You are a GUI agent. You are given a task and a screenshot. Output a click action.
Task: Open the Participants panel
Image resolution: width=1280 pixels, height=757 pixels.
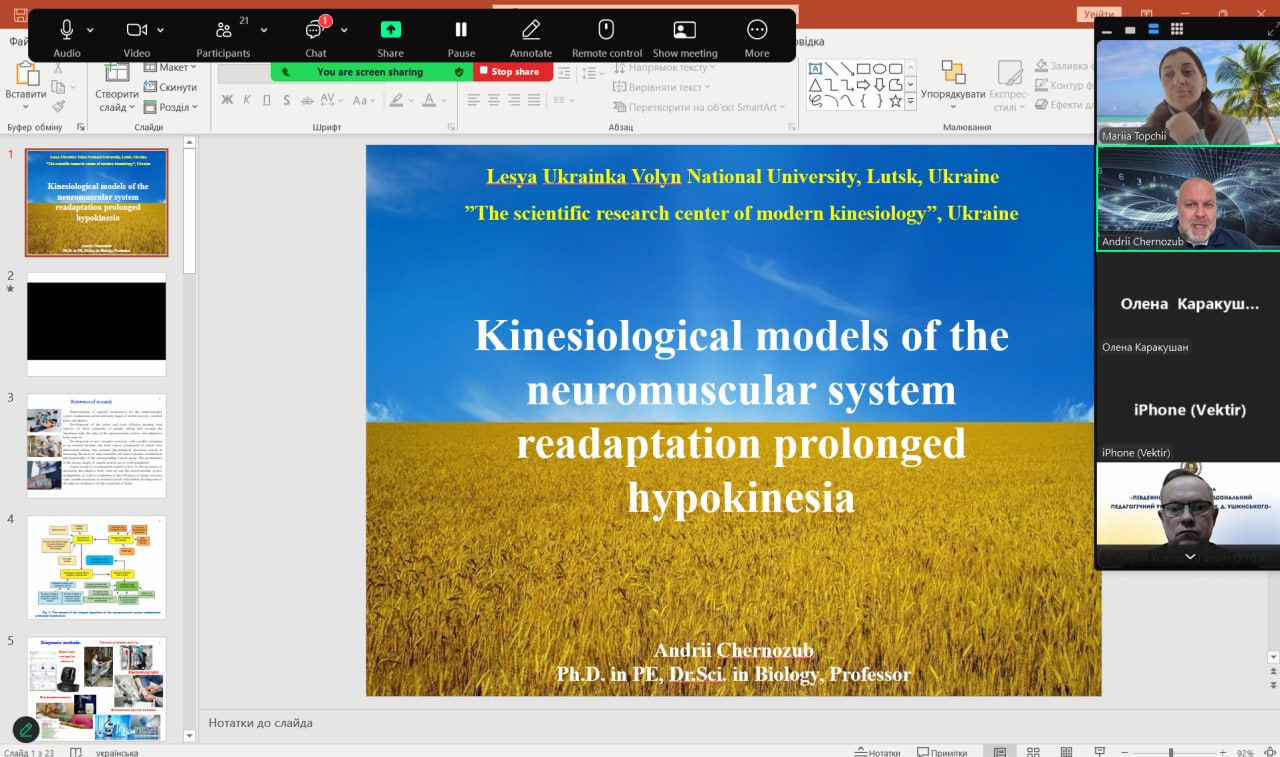point(224,30)
